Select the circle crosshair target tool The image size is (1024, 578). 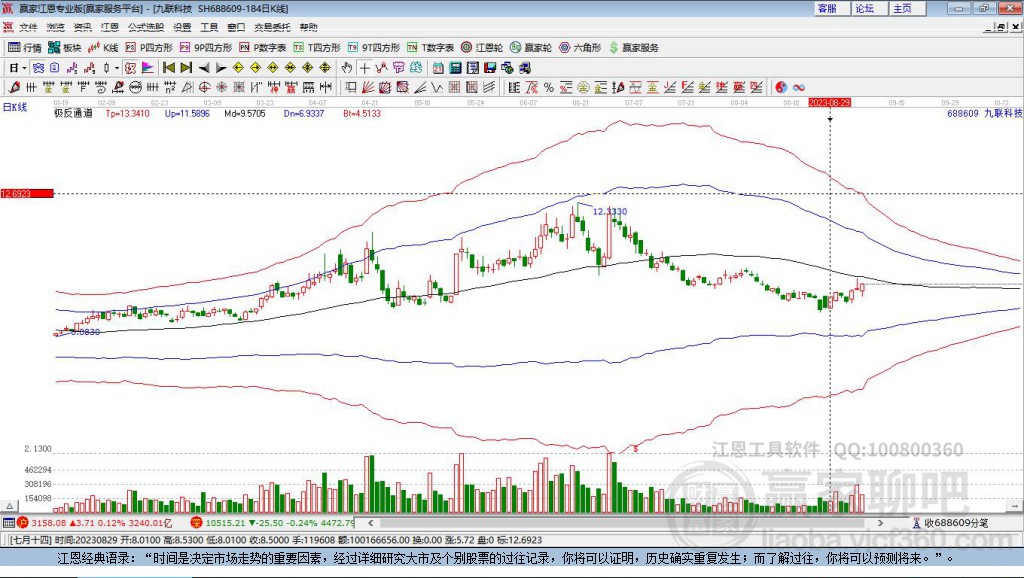click(x=204, y=87)
